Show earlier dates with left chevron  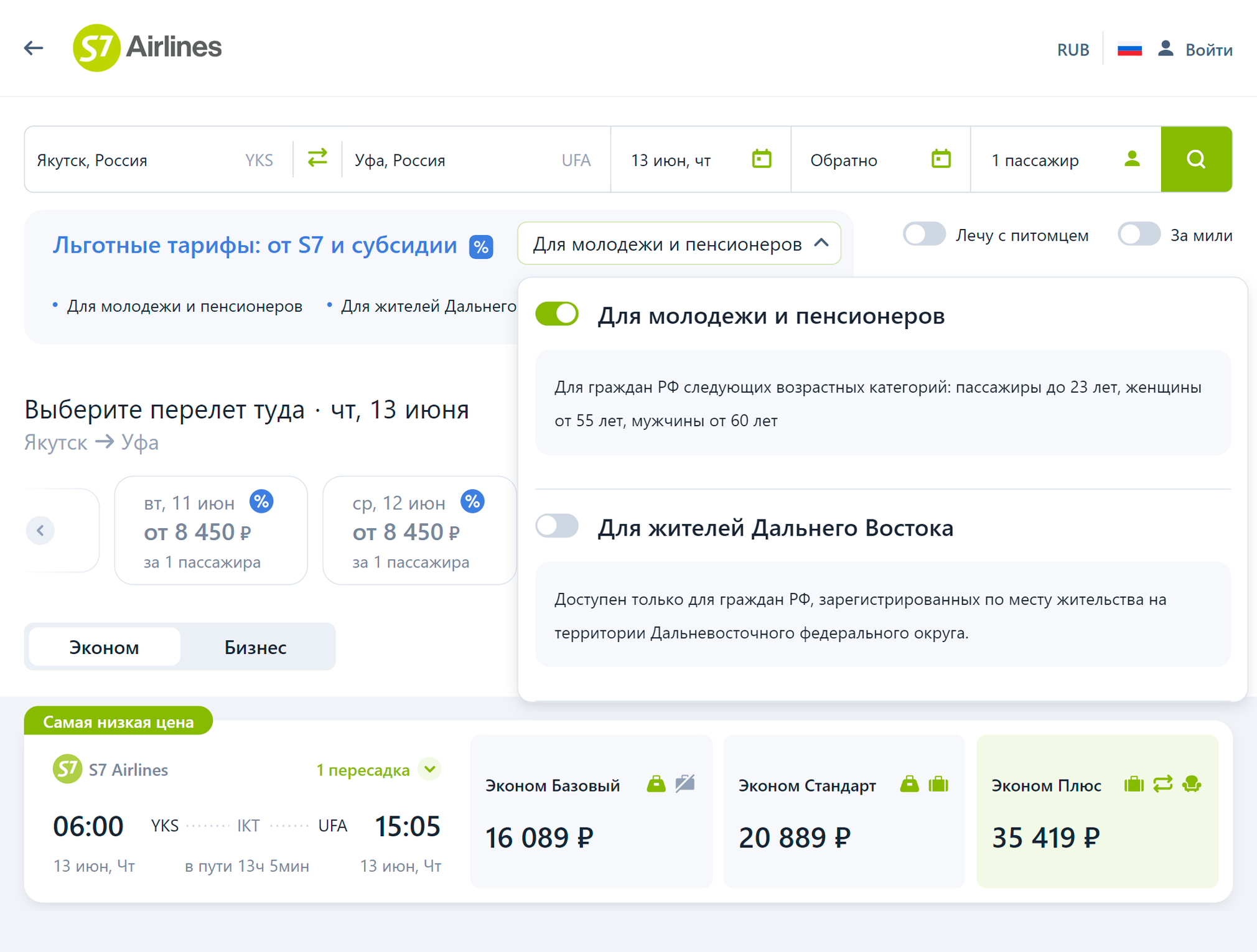40,531
